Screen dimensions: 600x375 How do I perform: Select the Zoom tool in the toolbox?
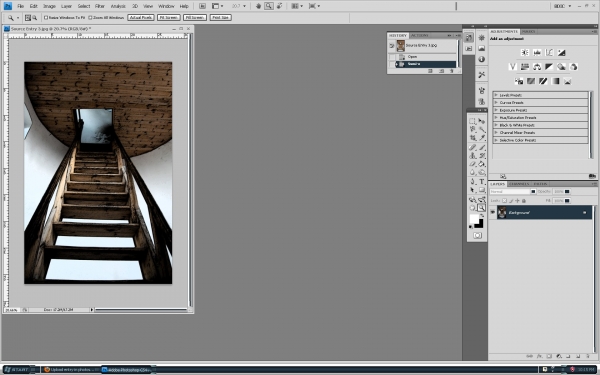482,208
